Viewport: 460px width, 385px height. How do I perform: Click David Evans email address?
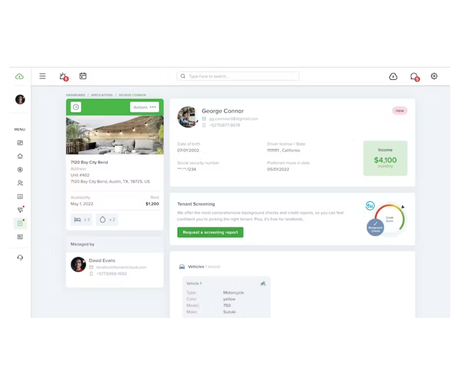(x=121, y=267)
